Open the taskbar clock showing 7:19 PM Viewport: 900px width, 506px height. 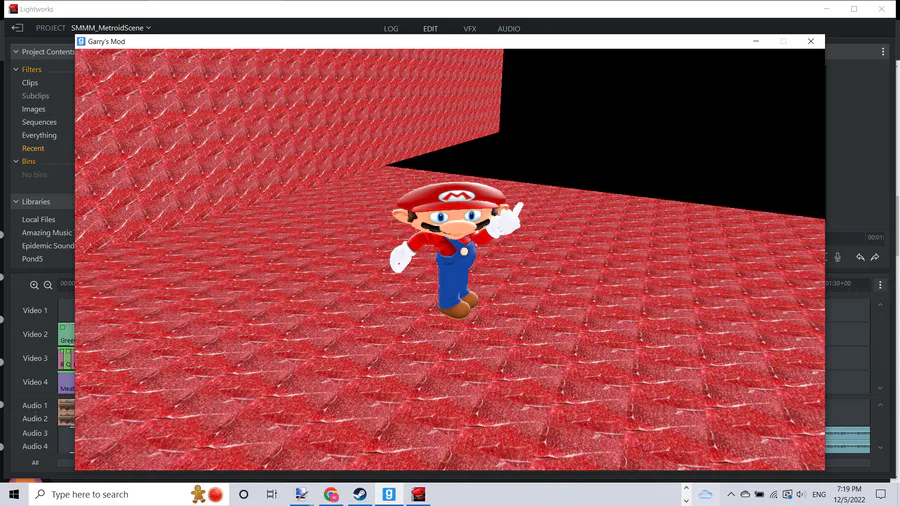849,494
